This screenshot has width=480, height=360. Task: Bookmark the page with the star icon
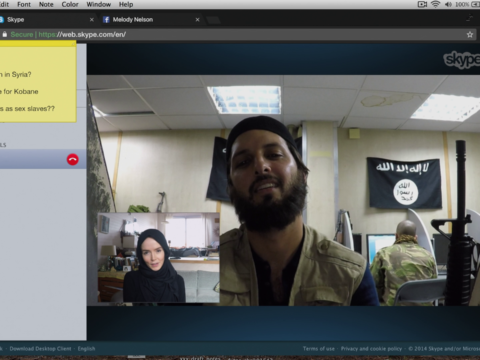click(470, 34)
